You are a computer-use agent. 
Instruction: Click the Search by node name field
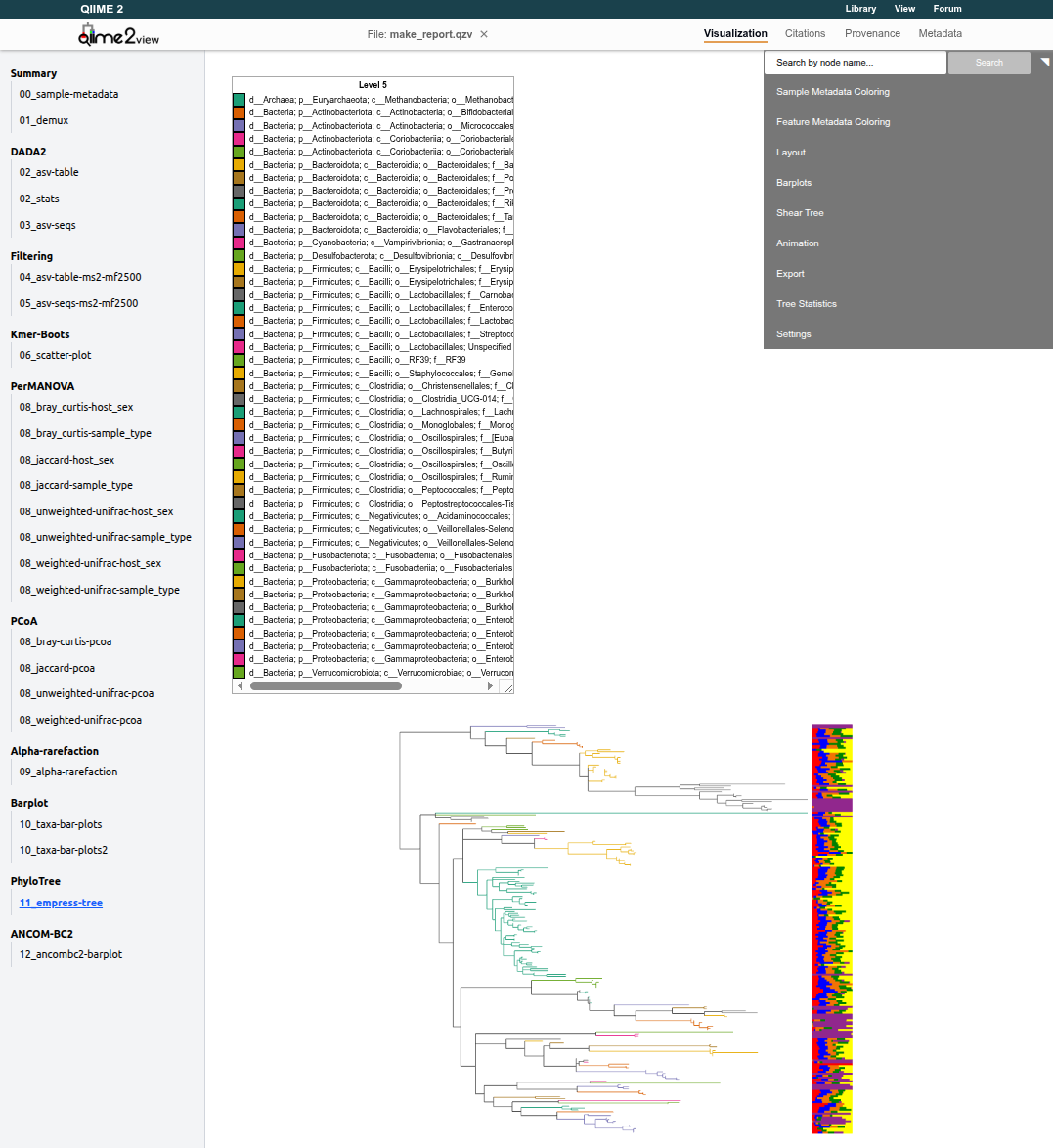click(x=856, y=63)
